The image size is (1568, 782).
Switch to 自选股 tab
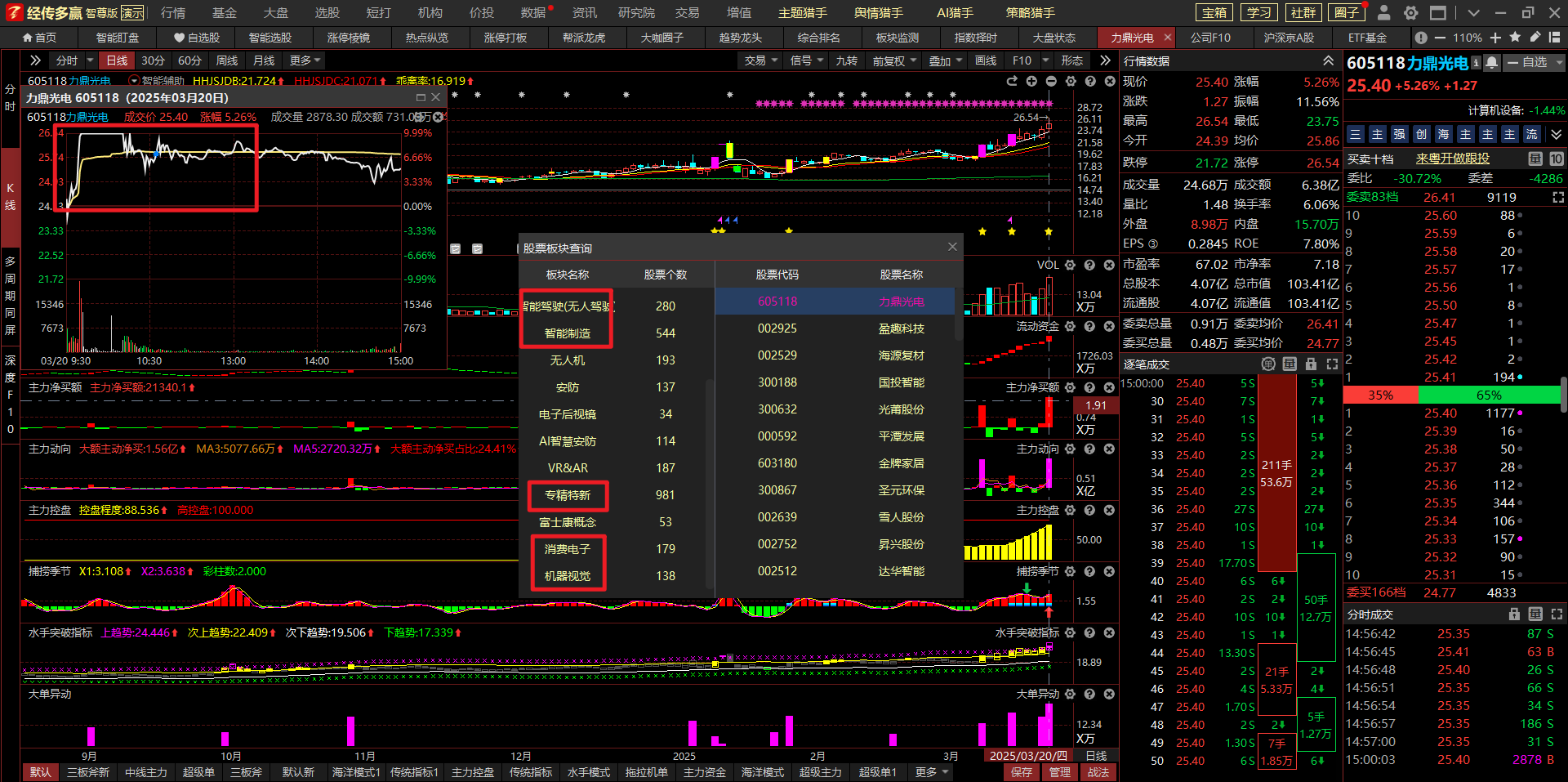click(x=197, y=38)
